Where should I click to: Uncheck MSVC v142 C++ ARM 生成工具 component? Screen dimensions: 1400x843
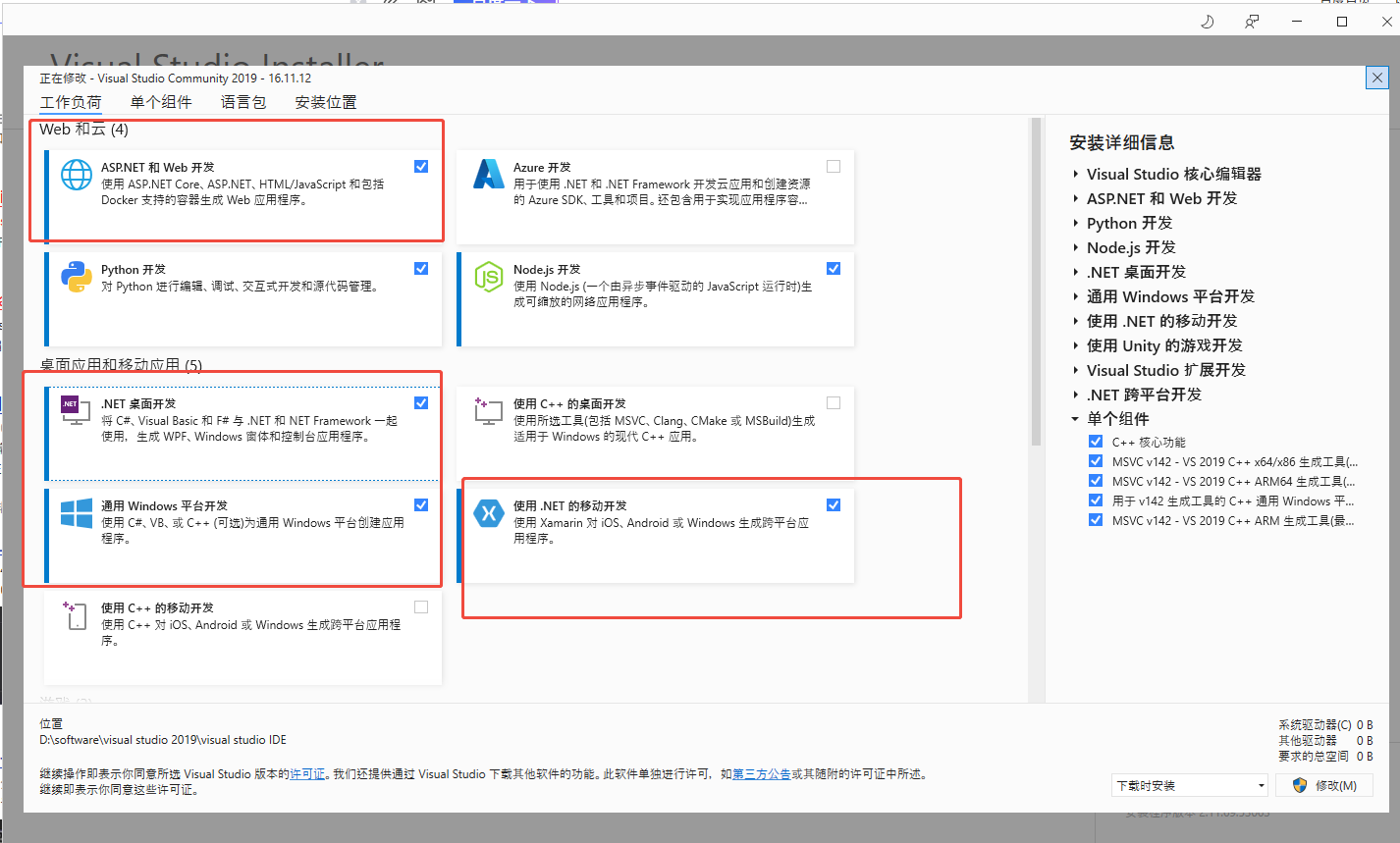[1096, 520]
